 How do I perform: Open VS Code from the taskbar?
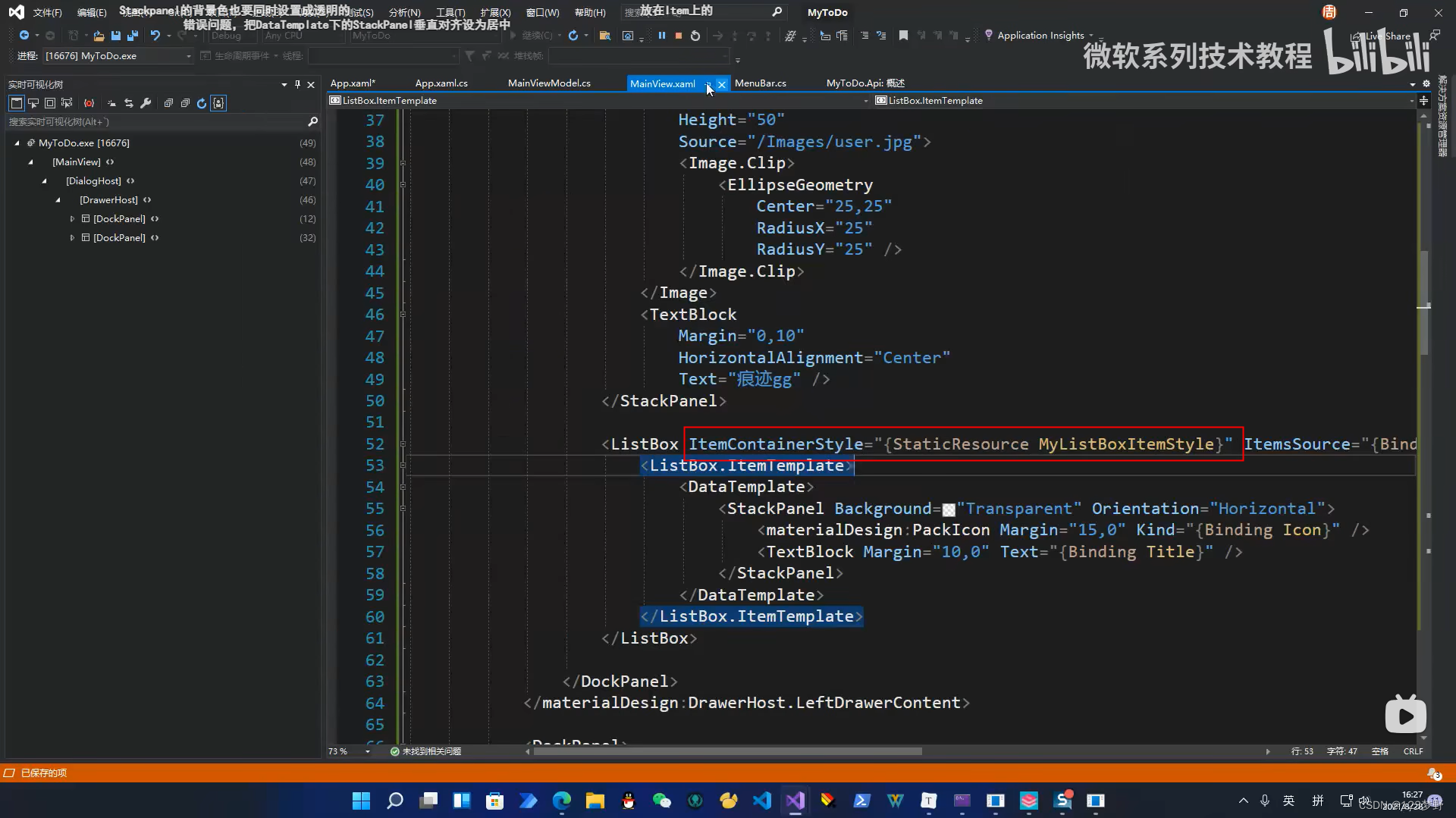(x=762, y=801)
